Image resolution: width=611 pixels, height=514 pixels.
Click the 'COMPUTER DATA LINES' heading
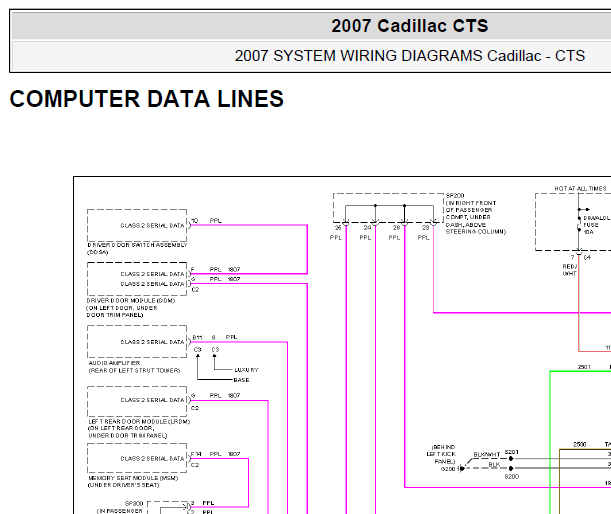coord(147,99)
